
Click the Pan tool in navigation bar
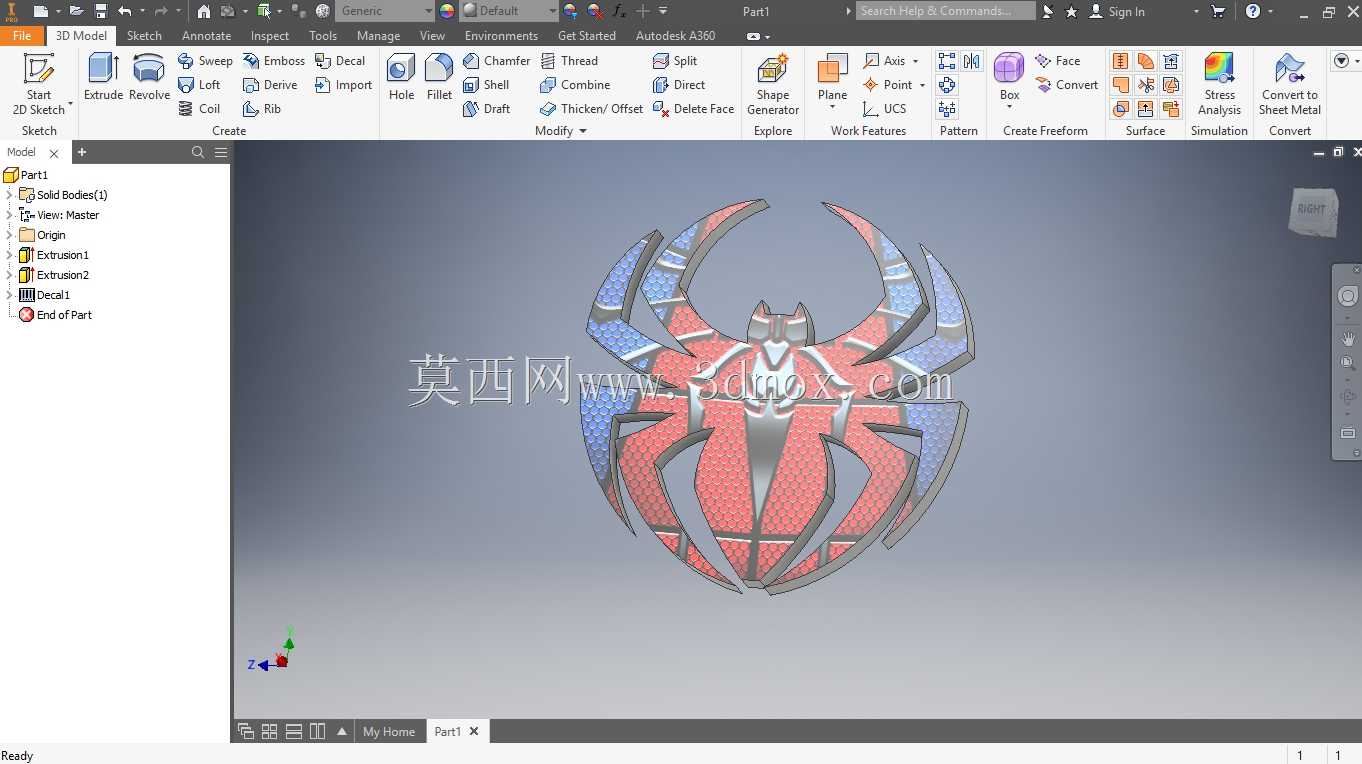1348,339
